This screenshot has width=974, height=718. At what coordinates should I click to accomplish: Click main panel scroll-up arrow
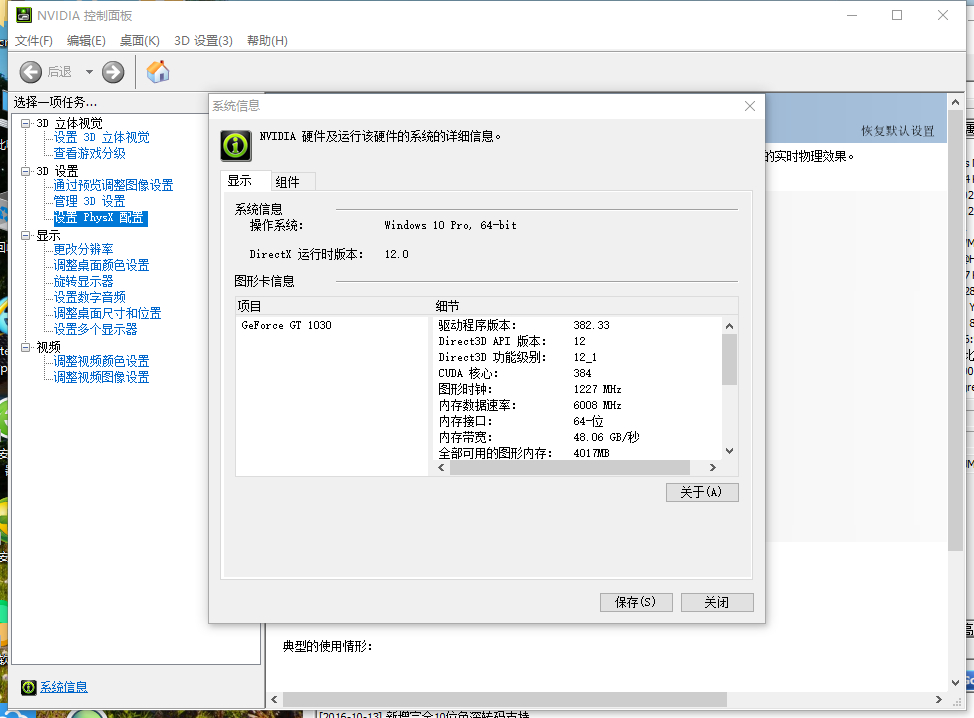point(955,102)
